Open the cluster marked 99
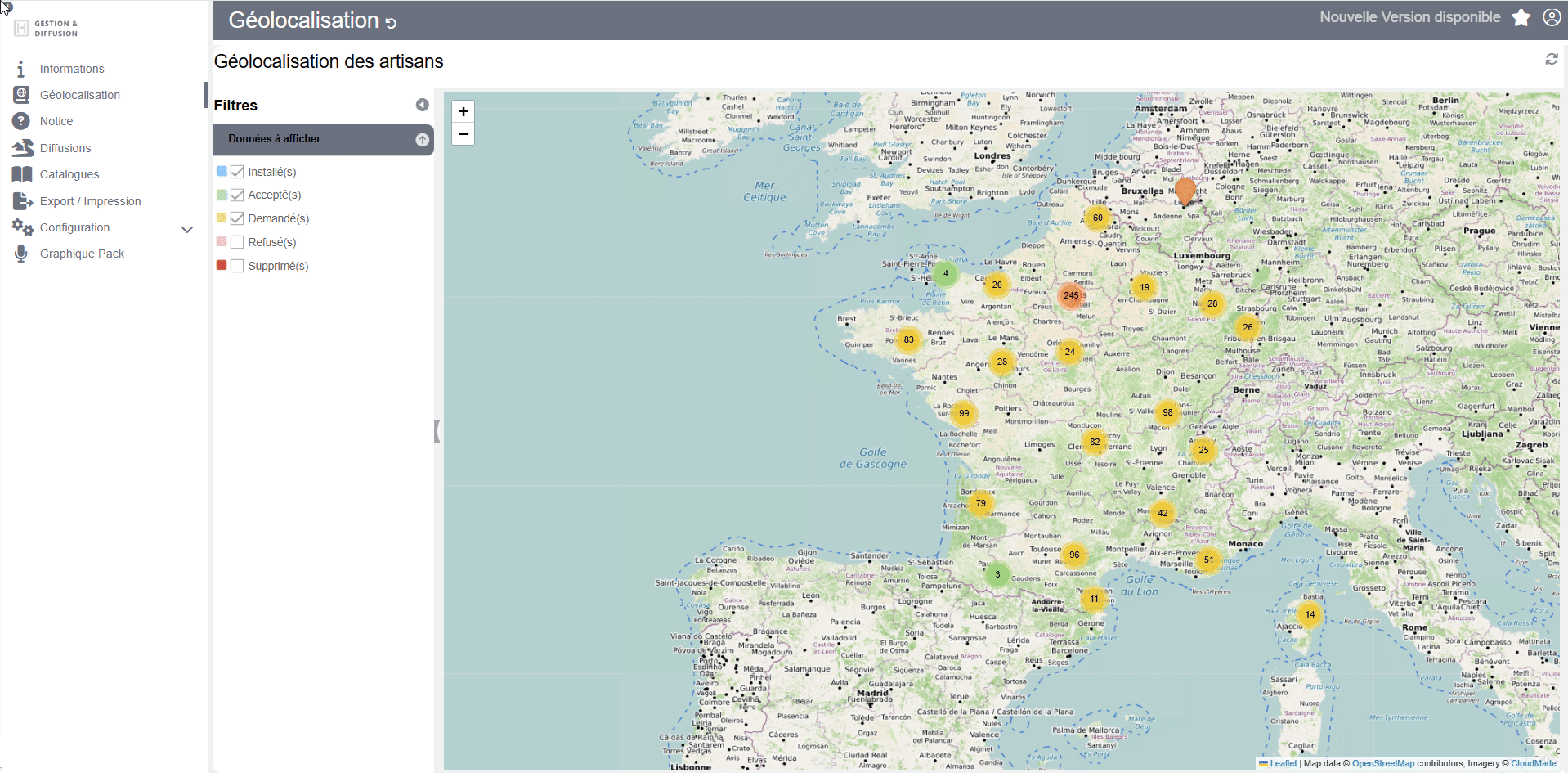Image resolution: width=1568 pixels, height=773 pixels. click(x=964, y=413)
